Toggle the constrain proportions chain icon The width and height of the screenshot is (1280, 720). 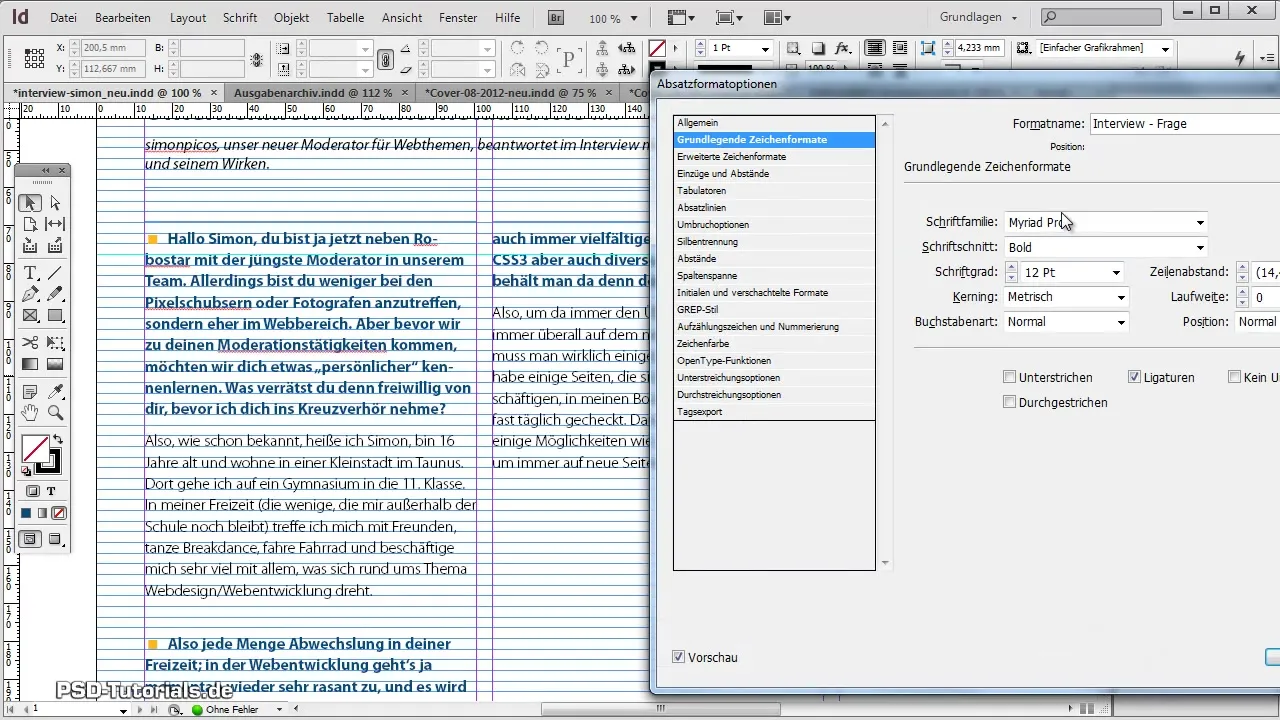pos(385,59)
